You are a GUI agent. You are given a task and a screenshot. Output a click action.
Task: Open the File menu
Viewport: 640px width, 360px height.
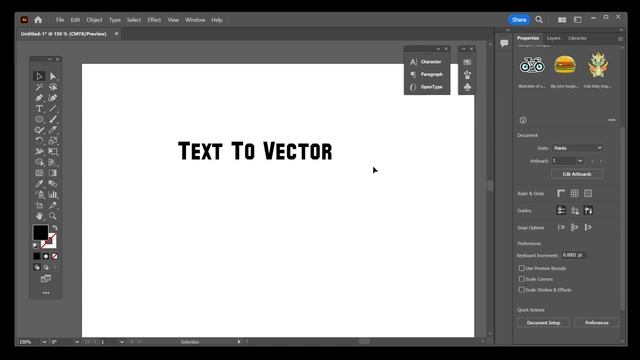pyautogui.click(x=60, y=20)
